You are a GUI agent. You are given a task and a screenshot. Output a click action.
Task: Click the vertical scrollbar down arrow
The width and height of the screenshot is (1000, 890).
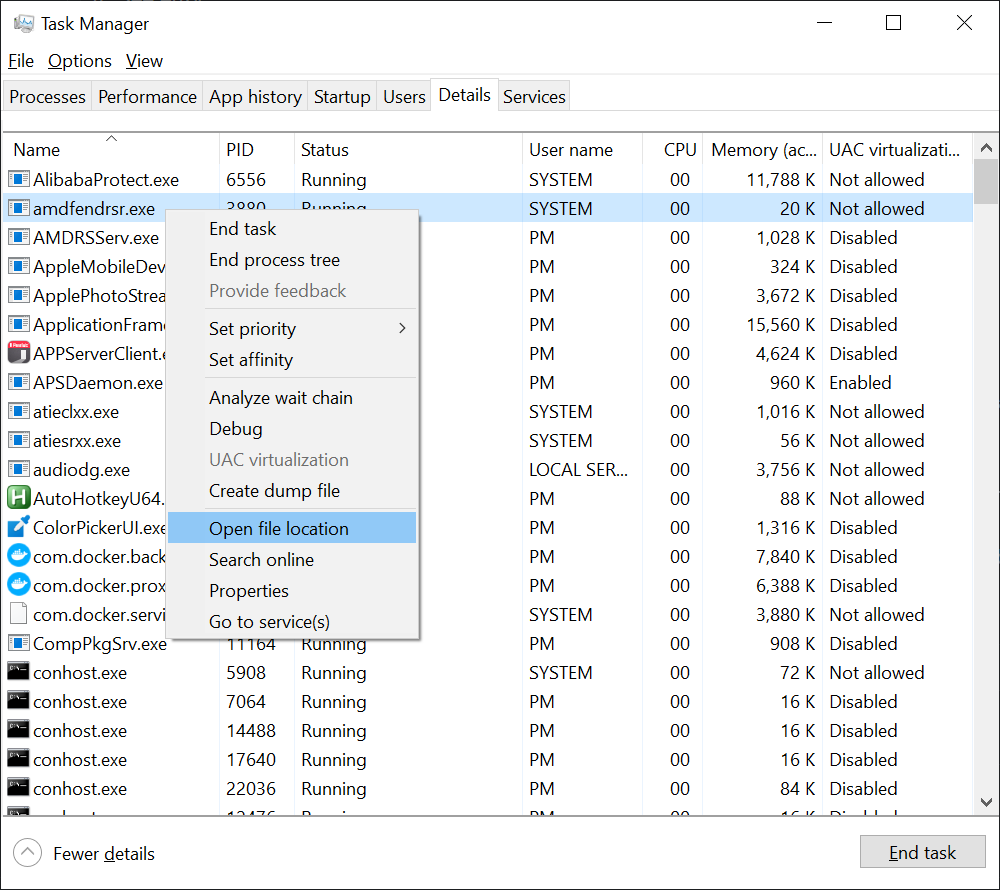pyautogui.click(x=986, y=801)
